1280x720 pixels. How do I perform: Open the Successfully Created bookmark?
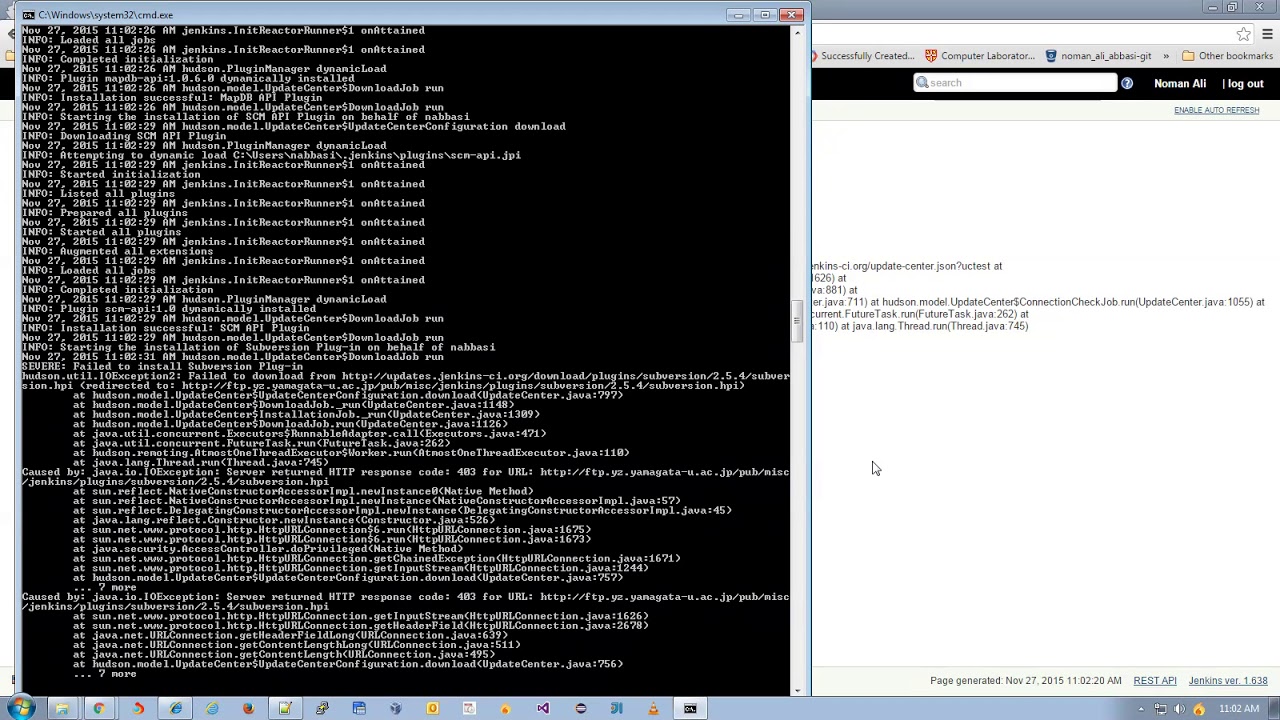tap(865, 56)
